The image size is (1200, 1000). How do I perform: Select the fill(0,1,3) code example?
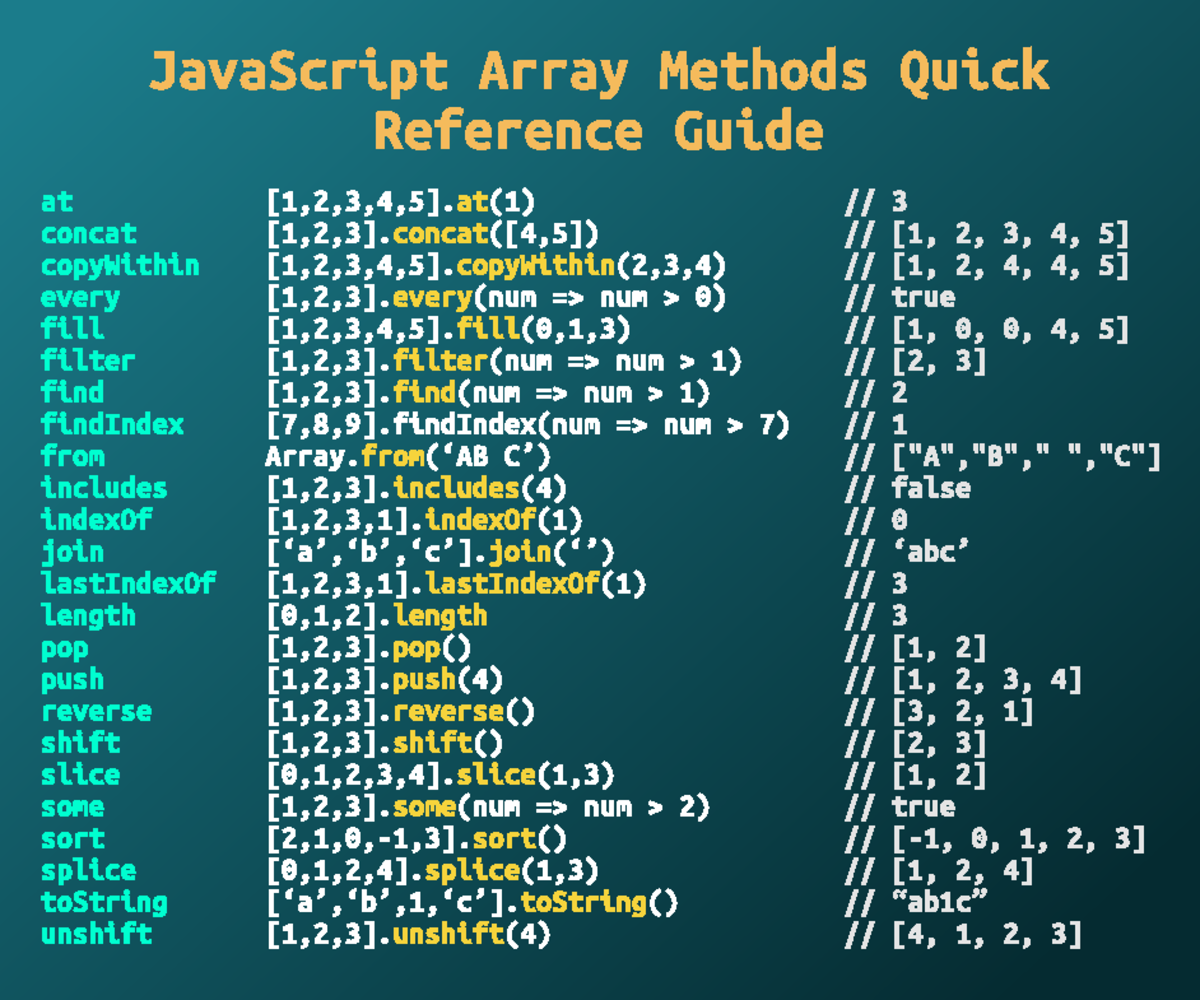[449, 329]
